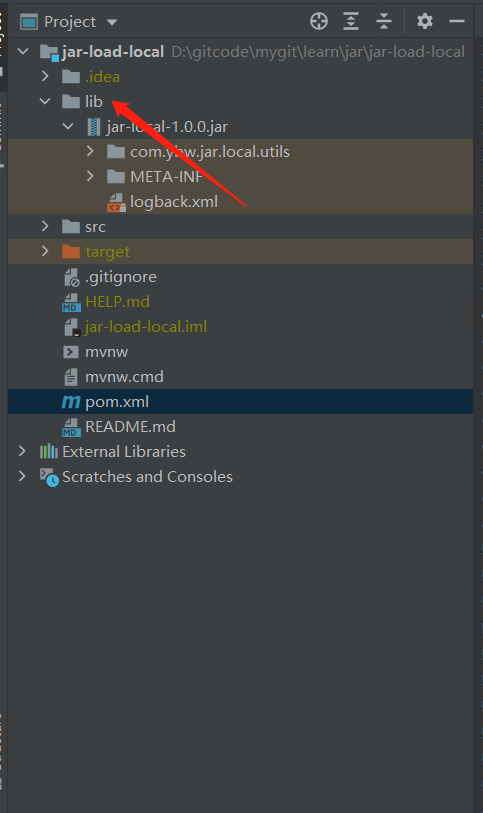Expand the com.ybw.jar.local.utils package

click(x=90, y=151)
